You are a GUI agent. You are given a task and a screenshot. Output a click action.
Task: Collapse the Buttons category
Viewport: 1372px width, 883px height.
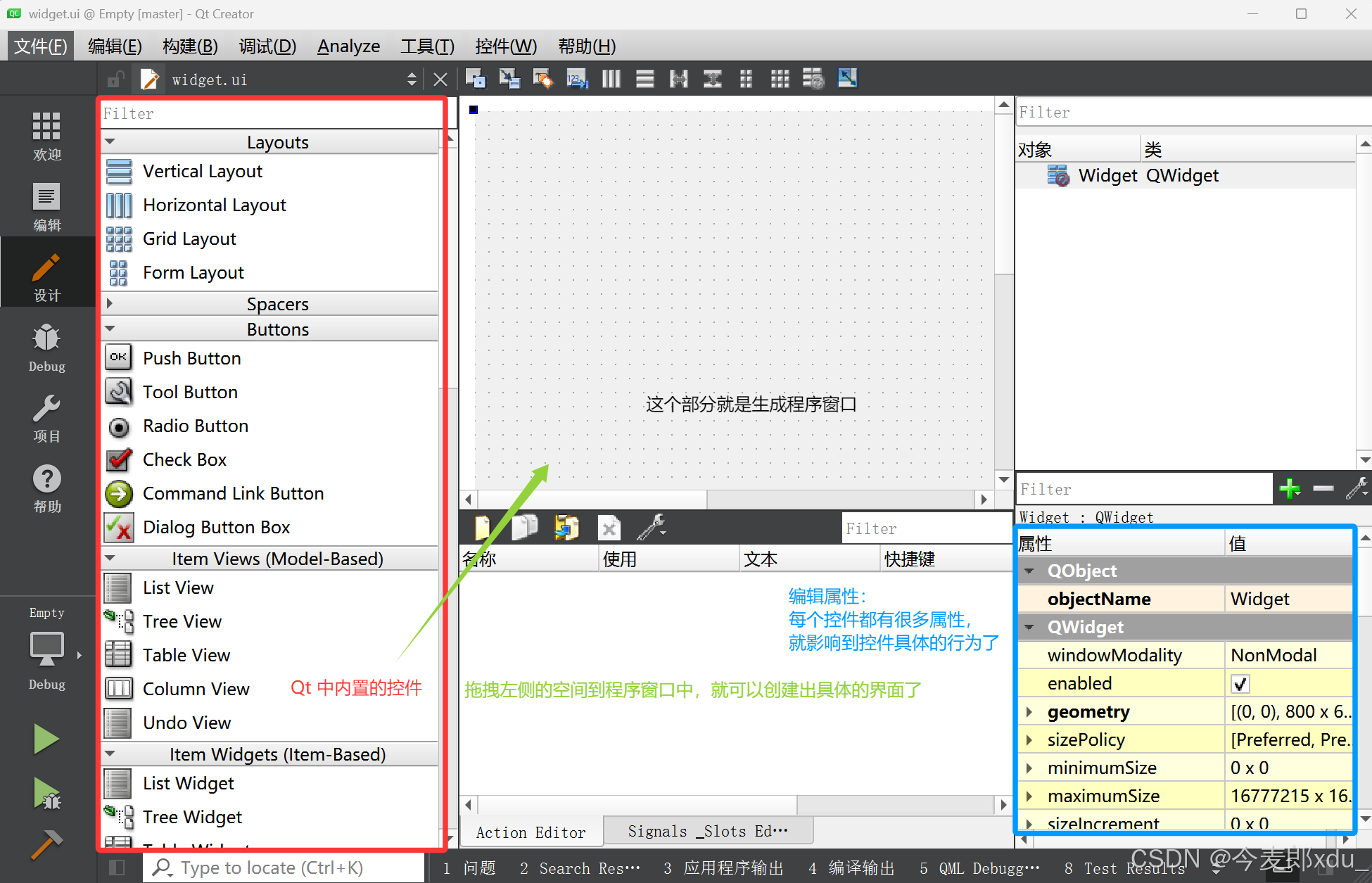(x=110, y=329)
